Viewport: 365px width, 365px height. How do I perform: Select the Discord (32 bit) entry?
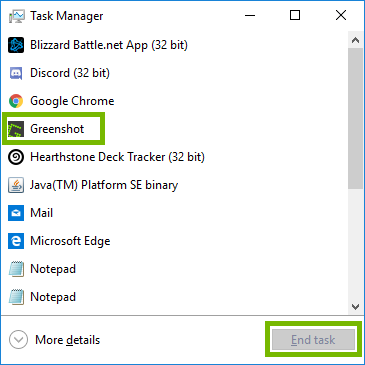click(174, 73)
